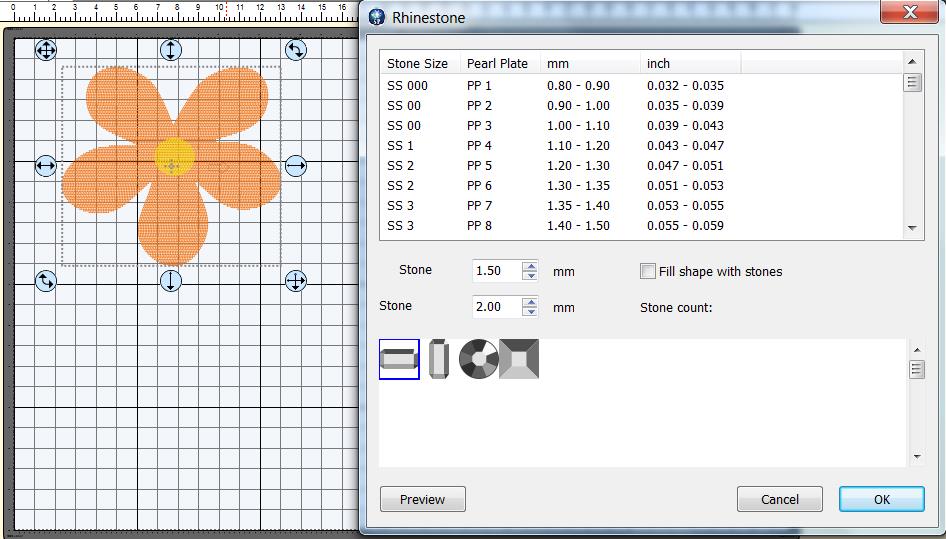Select the horizontal baguette stone shape
This screenshot has width=946, height=539.
[399, 359]
